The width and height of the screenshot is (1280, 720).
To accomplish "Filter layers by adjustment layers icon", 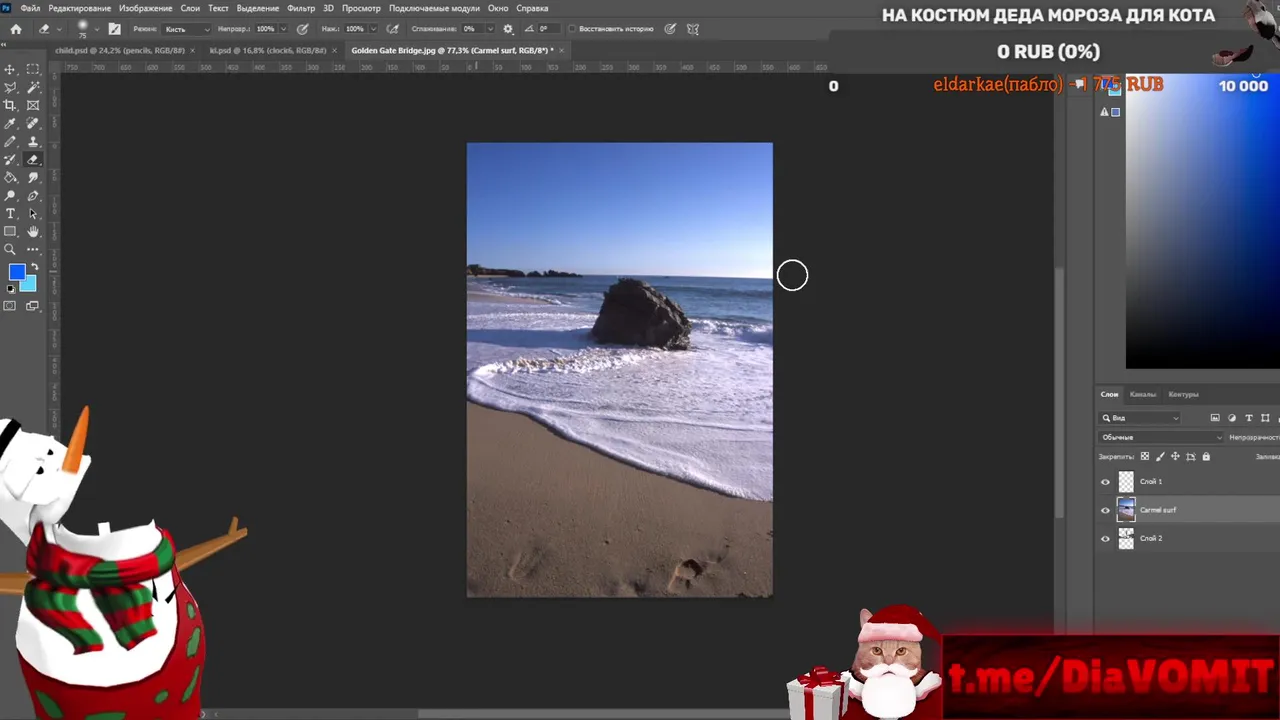I will pyautogui.click(x=1232, y=418).
